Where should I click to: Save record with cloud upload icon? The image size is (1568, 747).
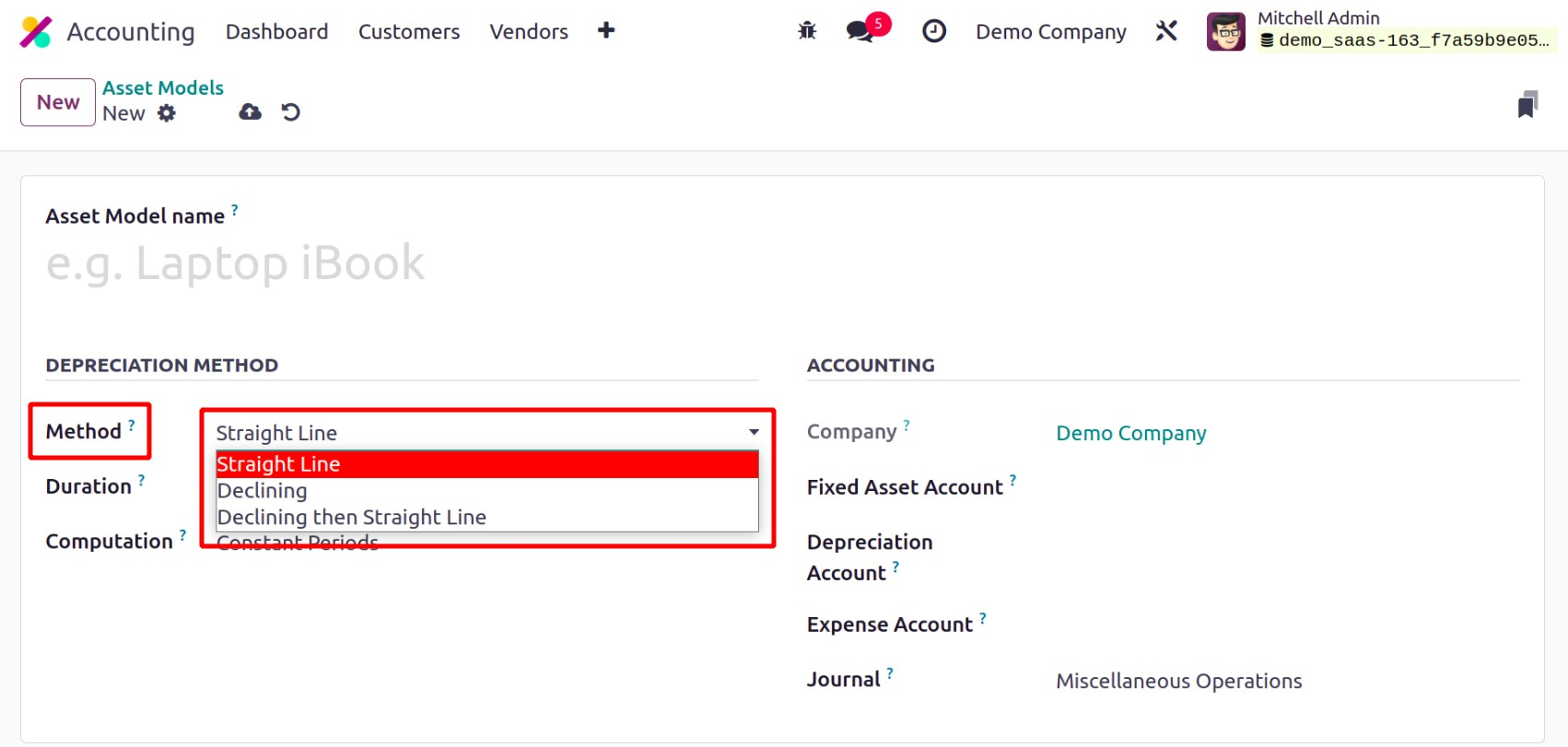250,112
